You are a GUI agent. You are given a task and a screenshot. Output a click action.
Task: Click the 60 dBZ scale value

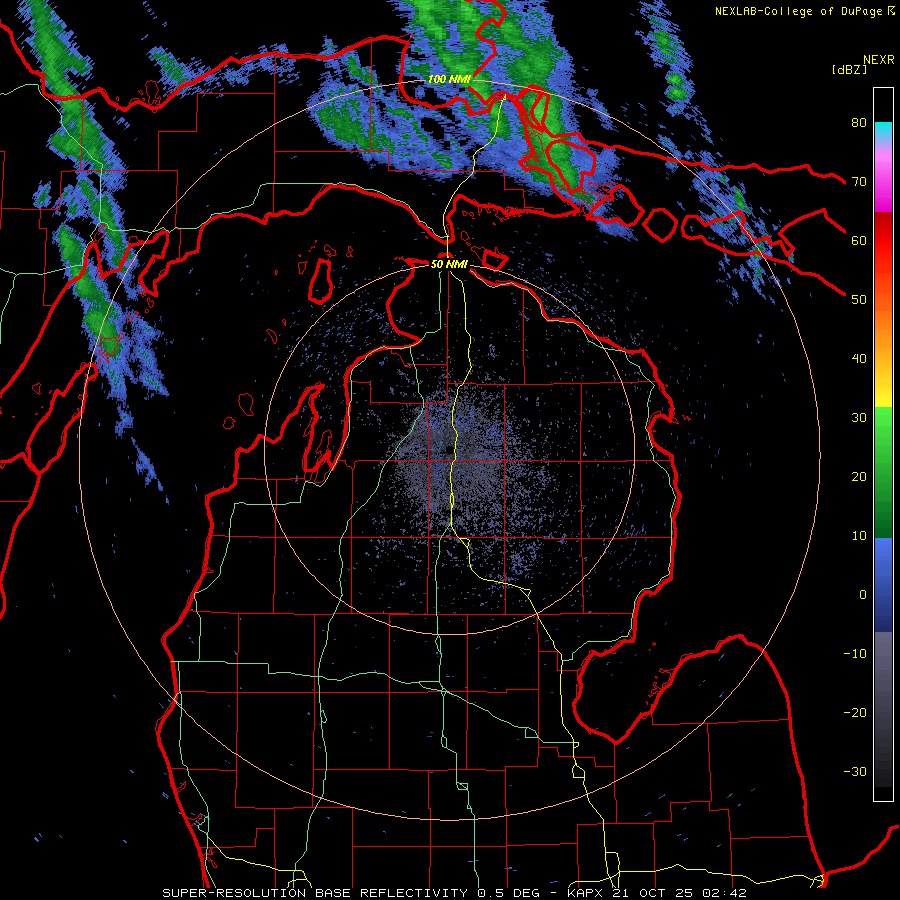tap(859, 240)
